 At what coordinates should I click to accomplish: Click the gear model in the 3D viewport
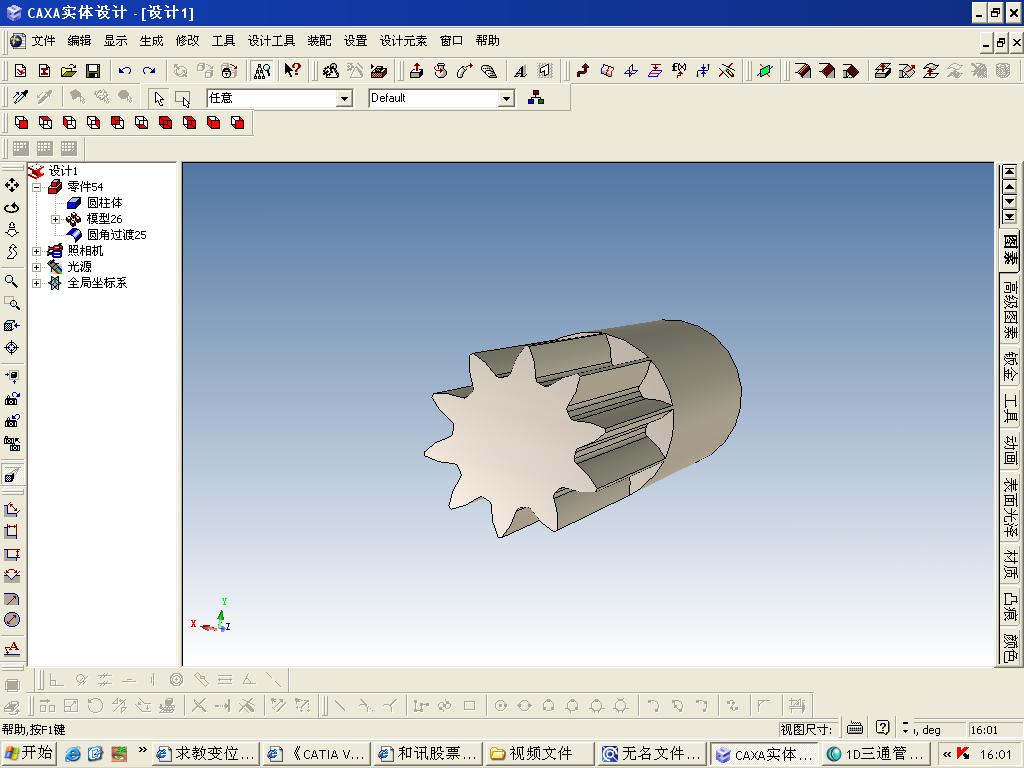pos(581,428)
